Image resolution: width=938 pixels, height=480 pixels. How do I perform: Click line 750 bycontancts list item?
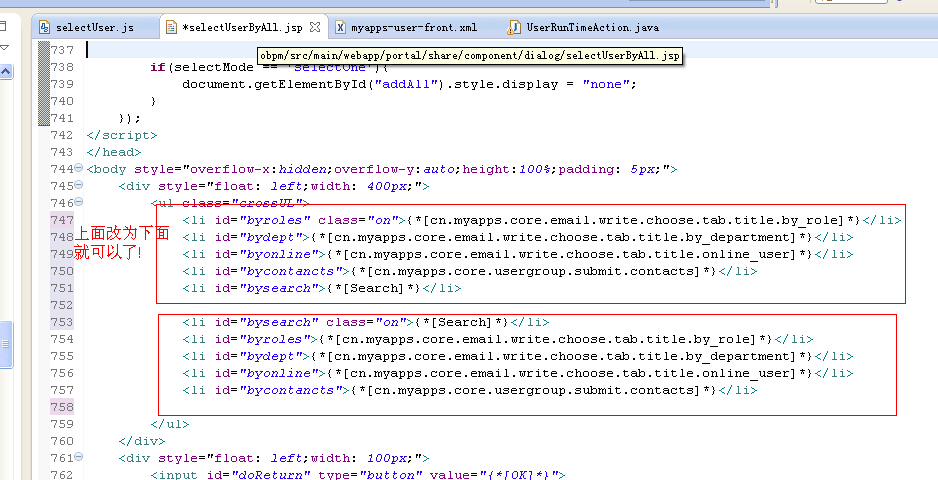click(470, 271)
